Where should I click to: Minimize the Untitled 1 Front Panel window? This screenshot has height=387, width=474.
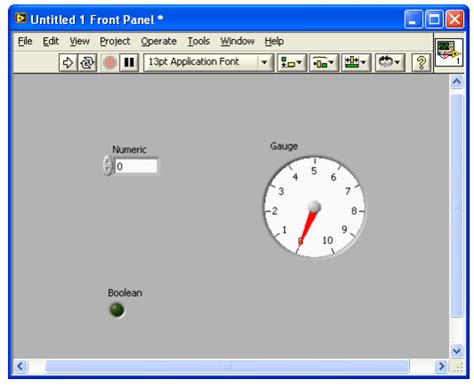[413, 19]
